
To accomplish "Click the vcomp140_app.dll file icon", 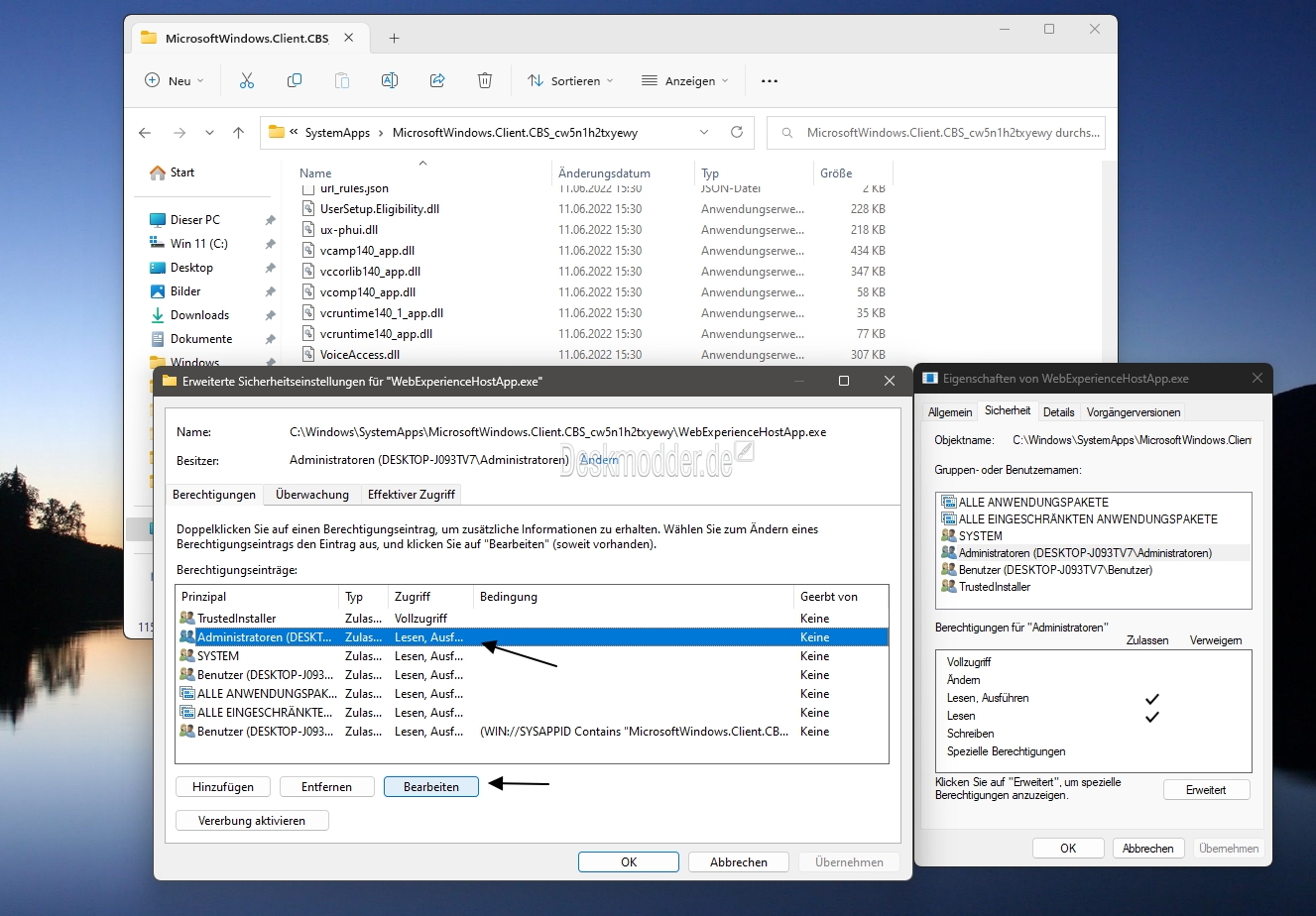I will tap(308, 292).
